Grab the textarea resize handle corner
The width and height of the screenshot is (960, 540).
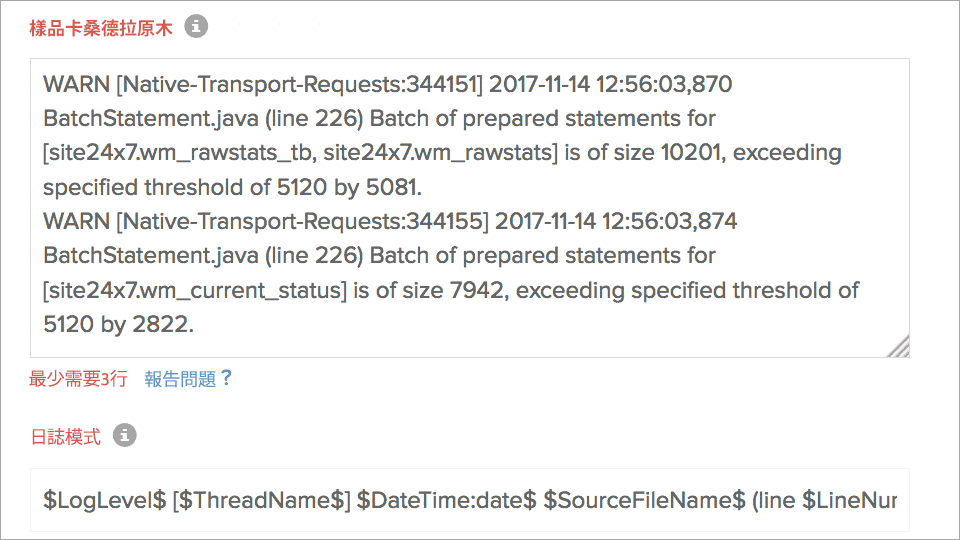point(899,347)
